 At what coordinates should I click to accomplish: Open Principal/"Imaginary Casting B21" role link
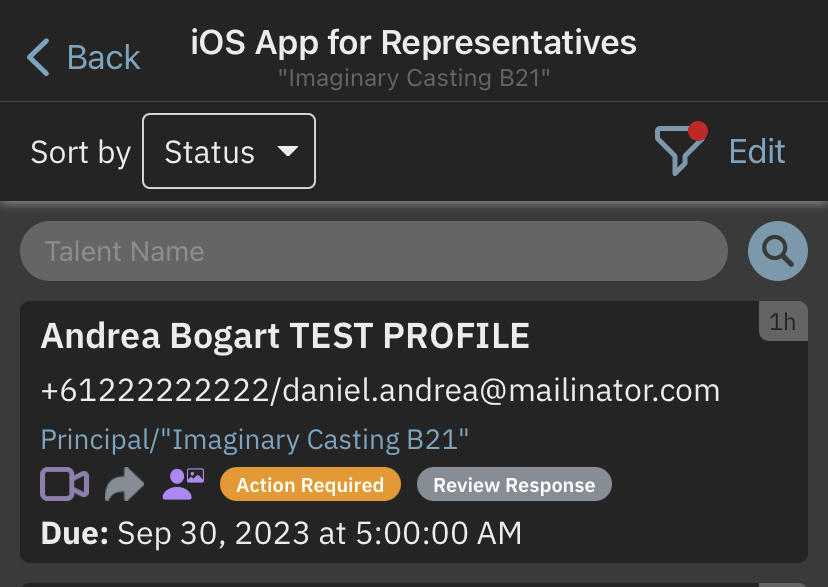point(255,439)
